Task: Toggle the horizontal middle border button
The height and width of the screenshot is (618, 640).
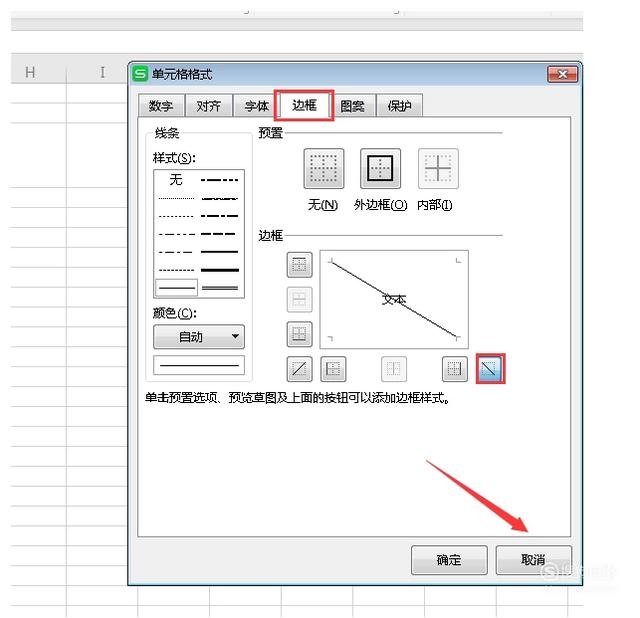Action: click(x=299, y=300)
